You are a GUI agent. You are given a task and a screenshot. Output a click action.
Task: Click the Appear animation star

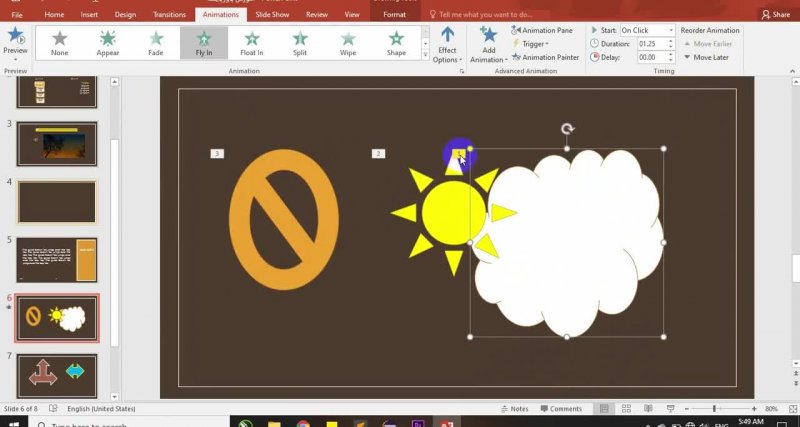108,42
